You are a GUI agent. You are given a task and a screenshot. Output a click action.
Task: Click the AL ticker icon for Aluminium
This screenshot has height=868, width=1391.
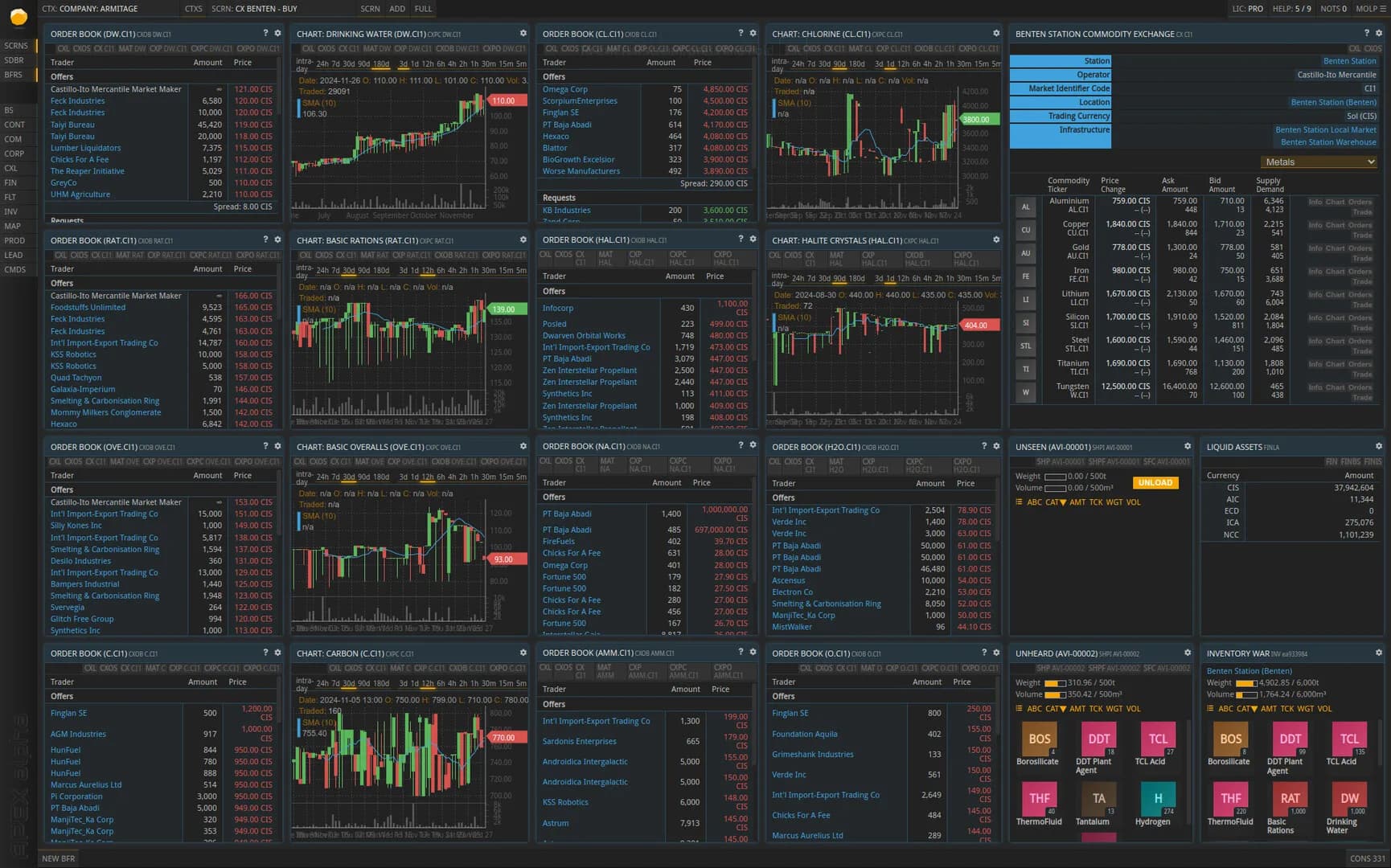click(x=1025, y=207)
